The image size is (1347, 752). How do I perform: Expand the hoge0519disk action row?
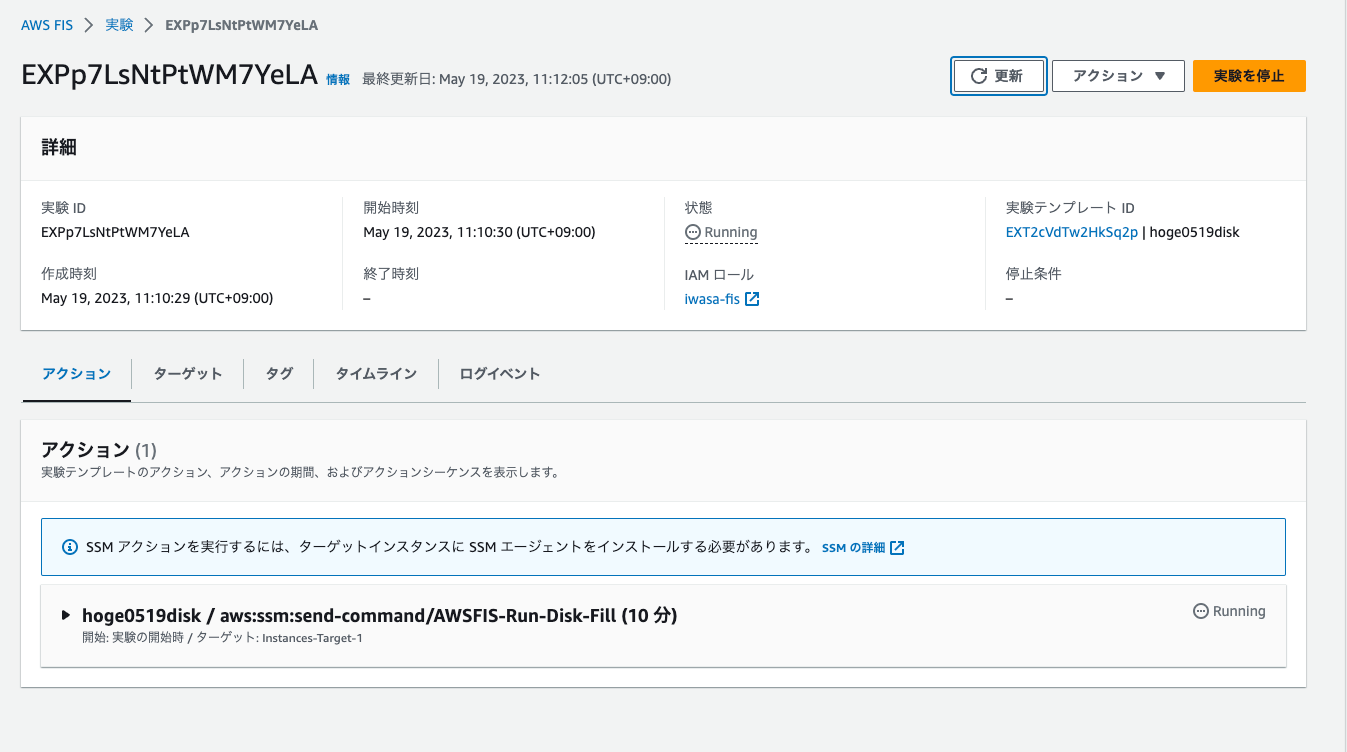click(66, 616)
